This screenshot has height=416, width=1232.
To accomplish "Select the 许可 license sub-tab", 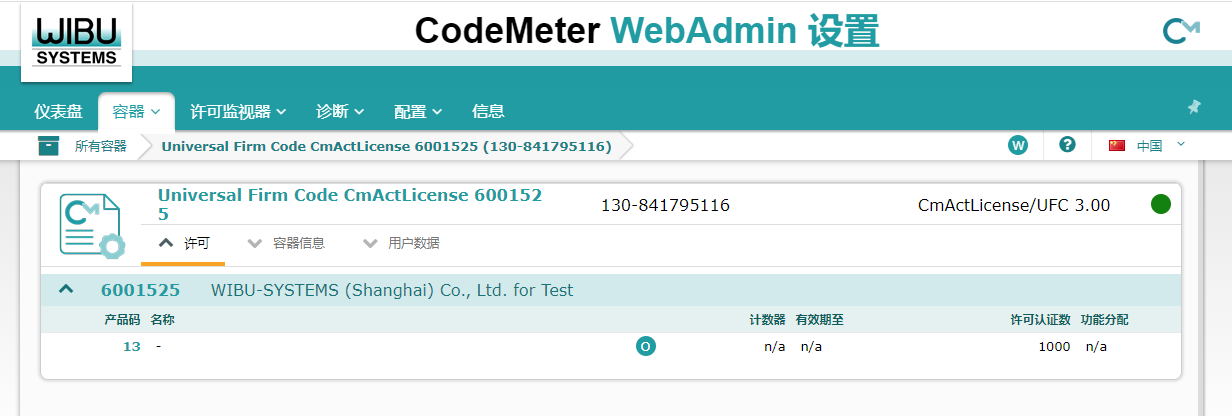I will click(x=184, y=243).
